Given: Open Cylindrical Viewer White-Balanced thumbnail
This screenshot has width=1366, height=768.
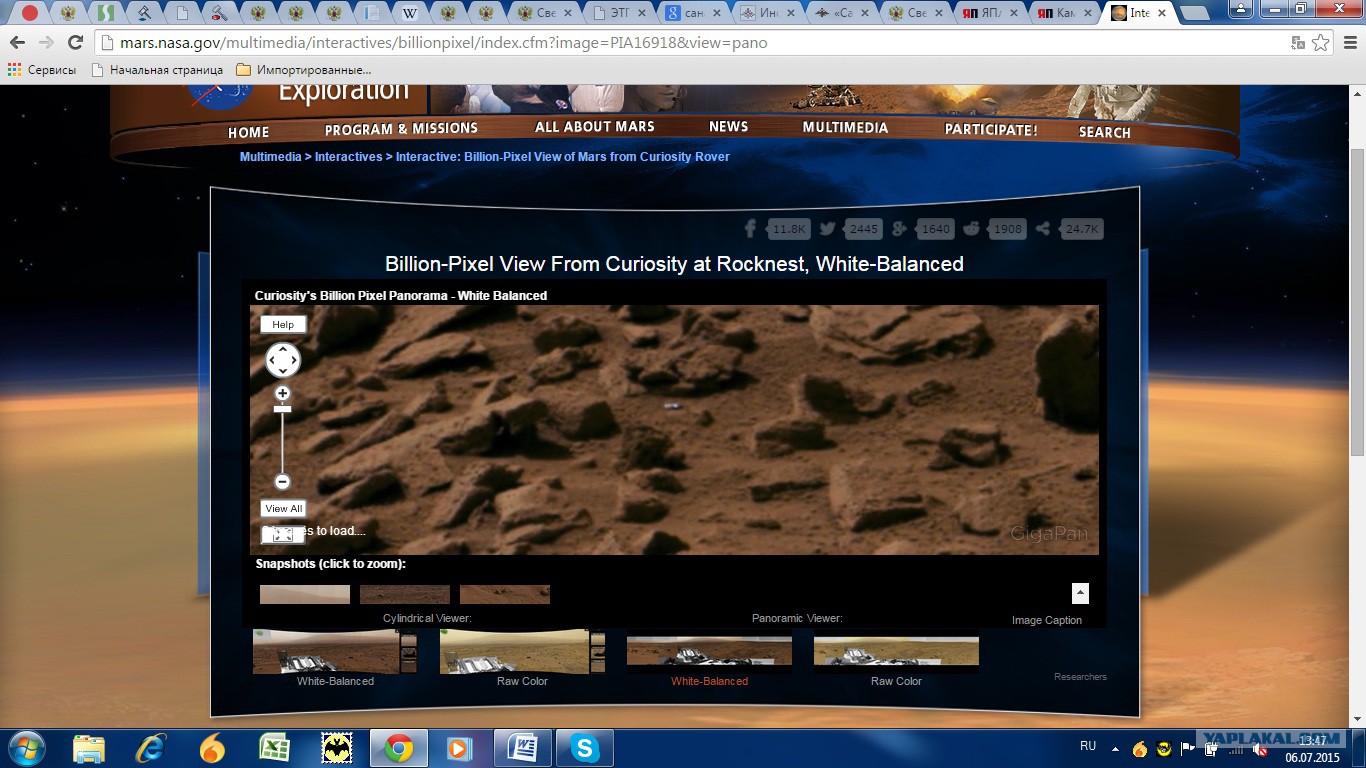Looking at the screenshot, I should coord(335,651).
